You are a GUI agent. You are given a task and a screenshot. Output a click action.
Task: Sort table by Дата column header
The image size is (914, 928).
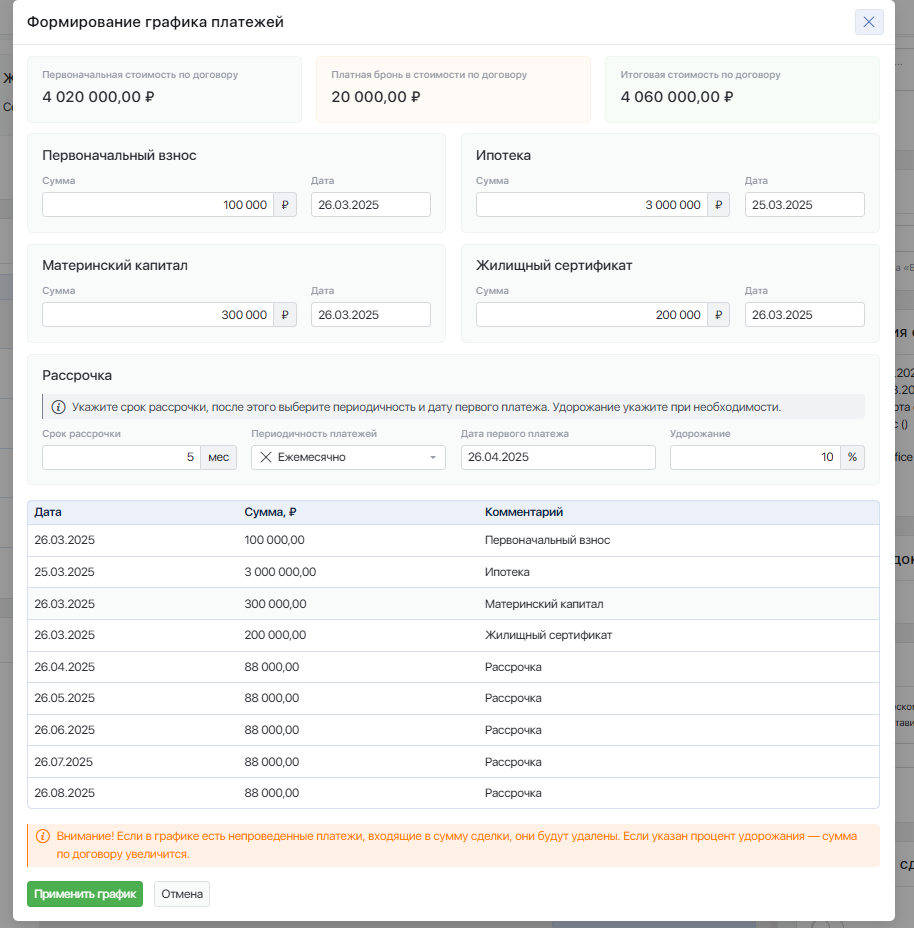point(48,512)
